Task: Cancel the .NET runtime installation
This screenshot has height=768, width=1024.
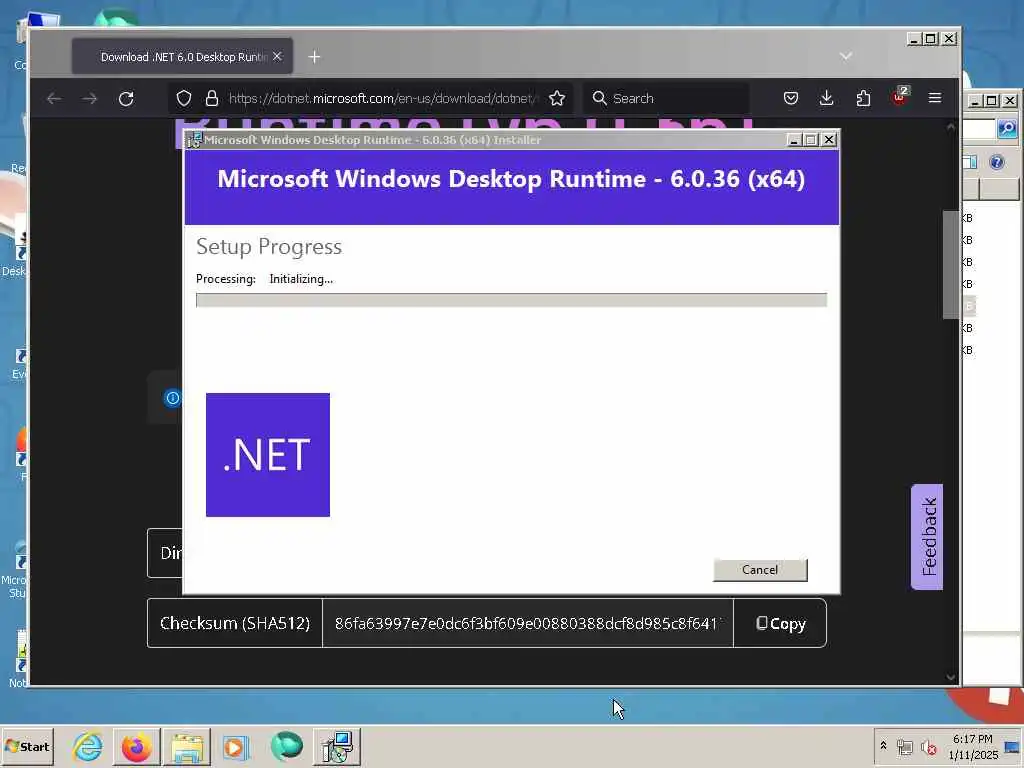Action: pos(760,569)
